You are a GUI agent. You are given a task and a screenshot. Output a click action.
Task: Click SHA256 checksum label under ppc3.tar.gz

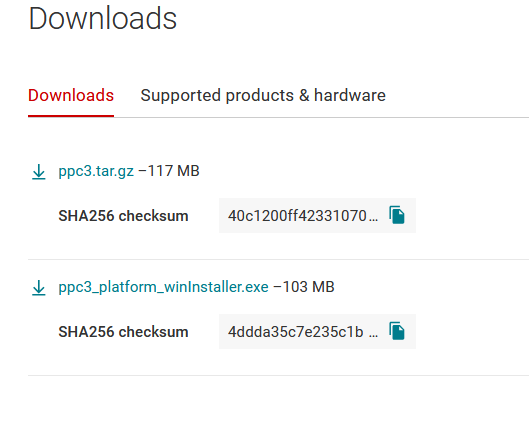click(x=123, y=216)
